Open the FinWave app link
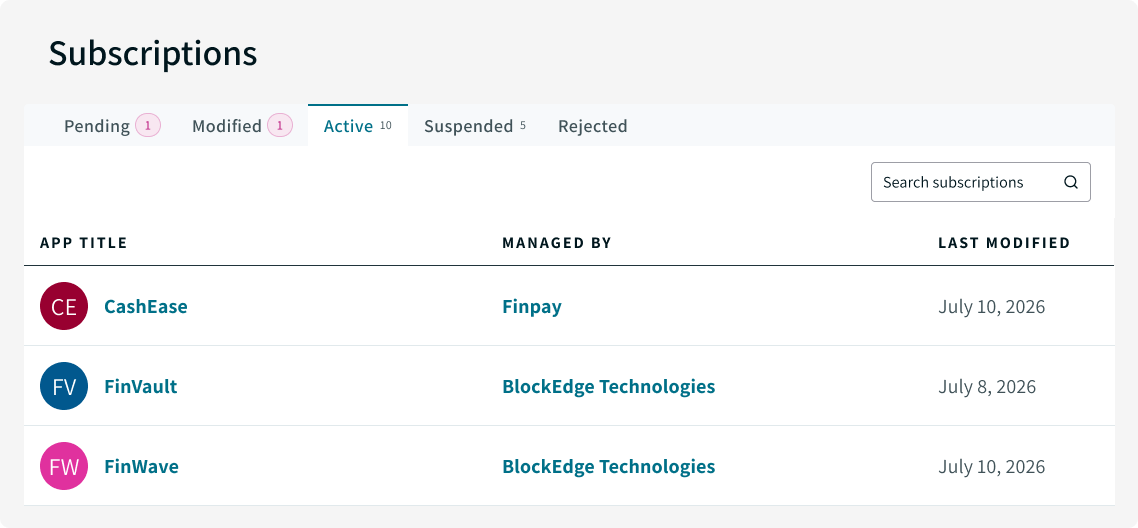Image resolution: width=1138 pixels, height=528 pixels. click(142, 466)
